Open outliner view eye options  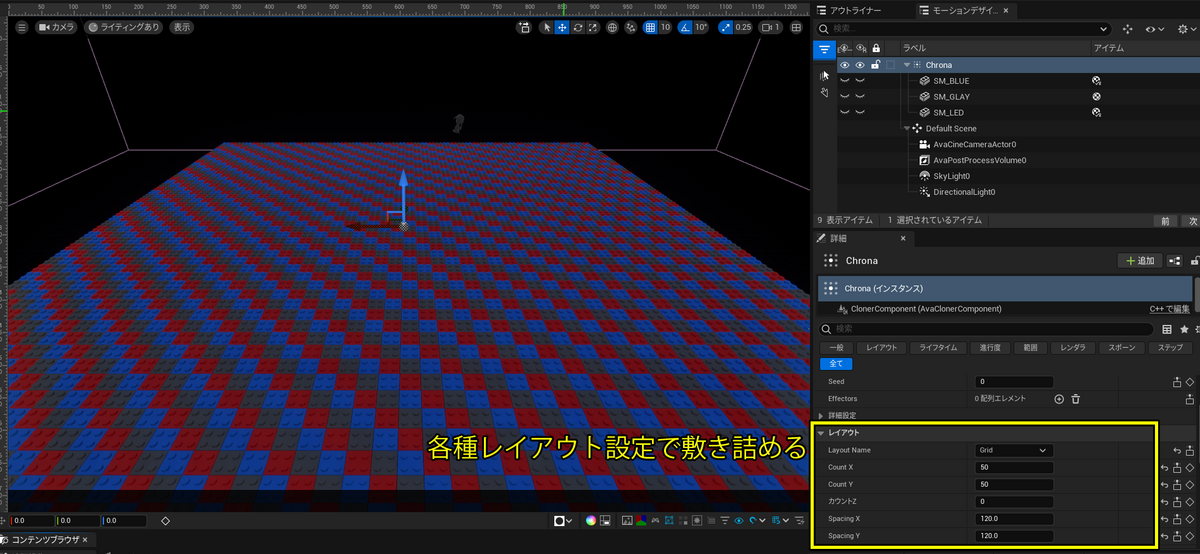[1156, 29]
